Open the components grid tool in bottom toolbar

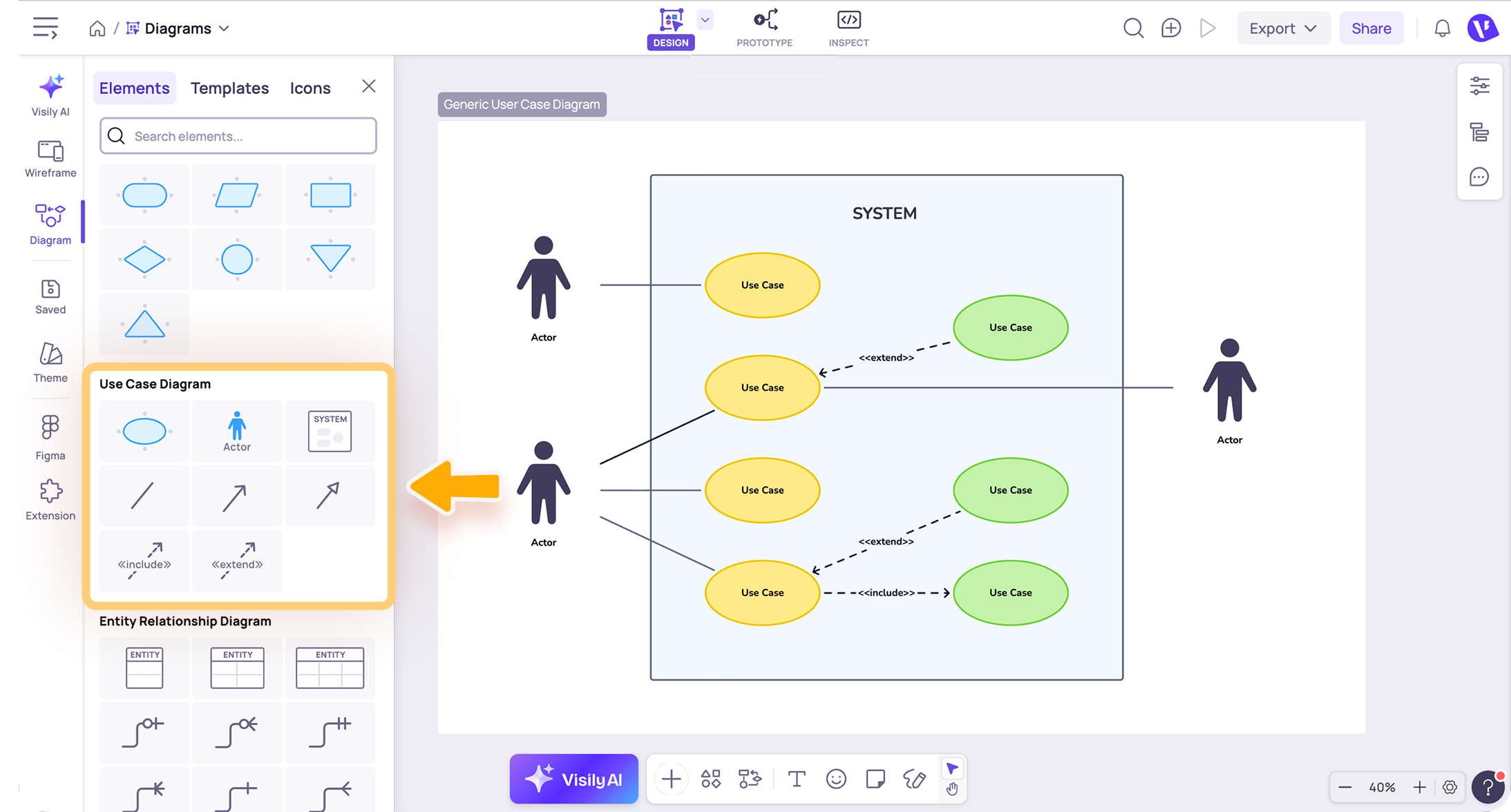pos(711,780)
